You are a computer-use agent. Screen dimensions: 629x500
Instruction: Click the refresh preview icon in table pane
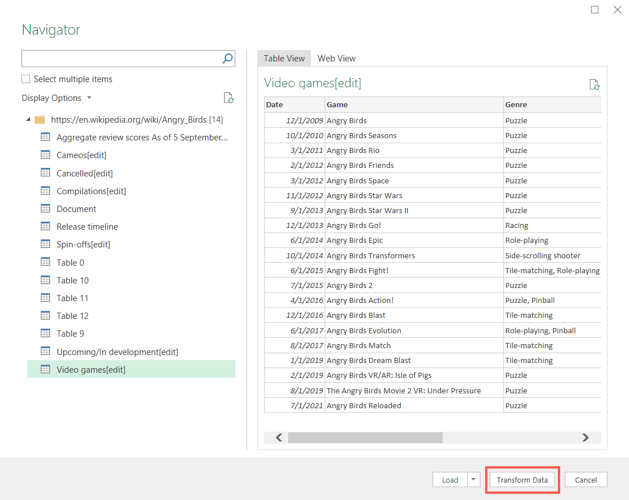[594, 85]
